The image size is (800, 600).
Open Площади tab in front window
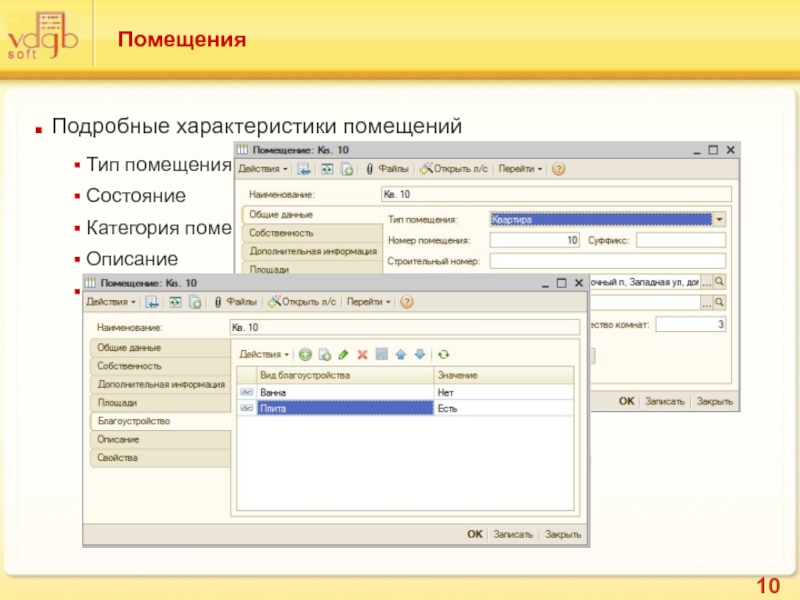pos(160,403)
